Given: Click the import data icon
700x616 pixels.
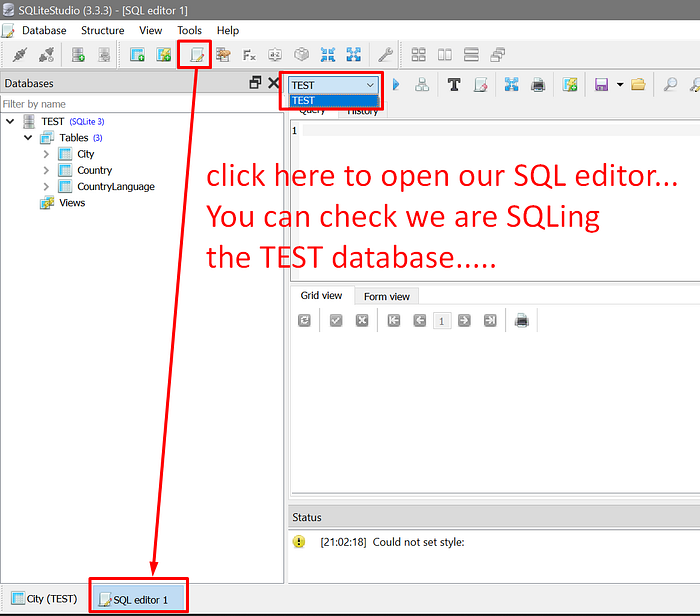Looking at the screenshot, I should coord(328,55).
